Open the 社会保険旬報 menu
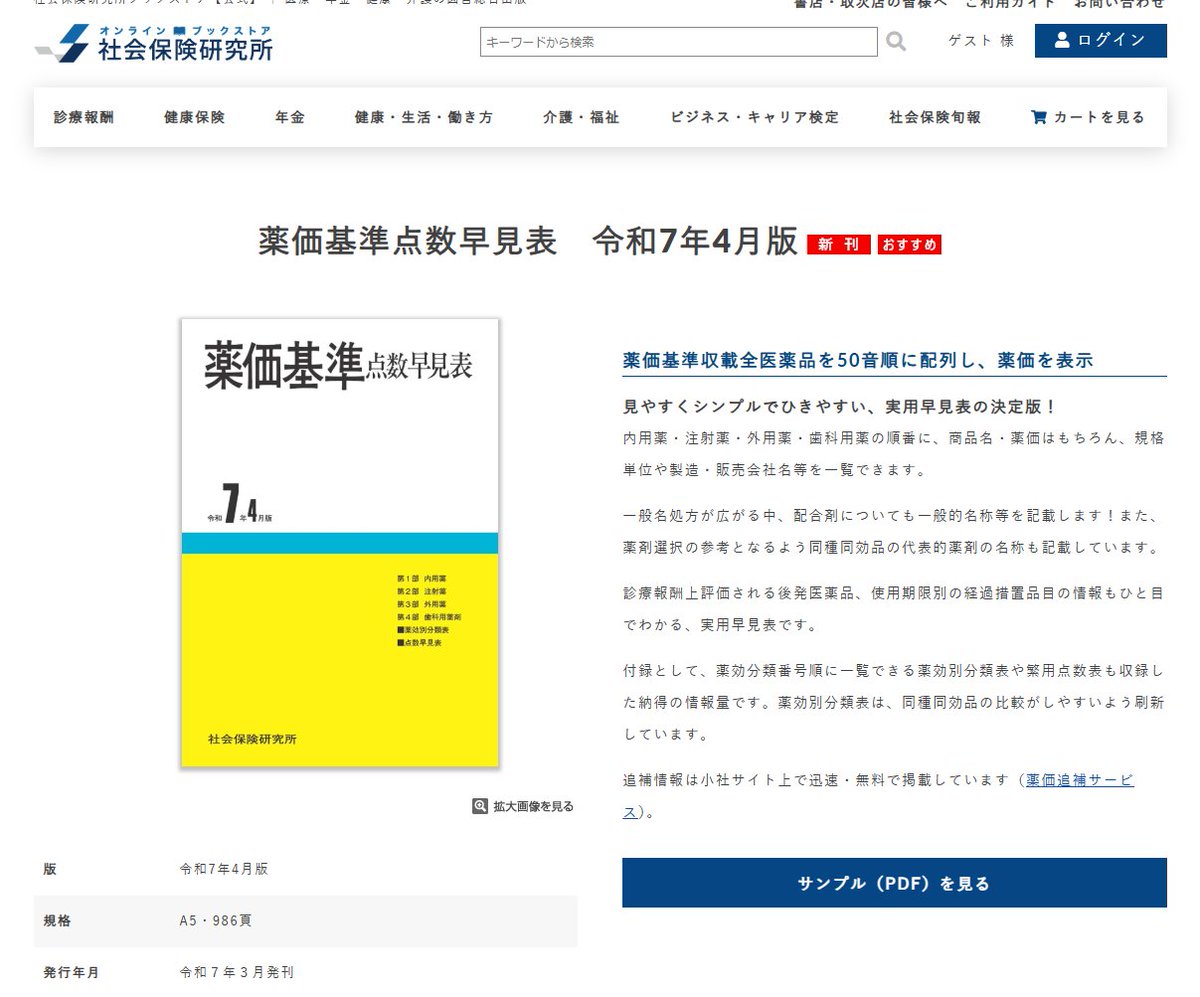This screenshot has width=1200, height=997. 935,117
